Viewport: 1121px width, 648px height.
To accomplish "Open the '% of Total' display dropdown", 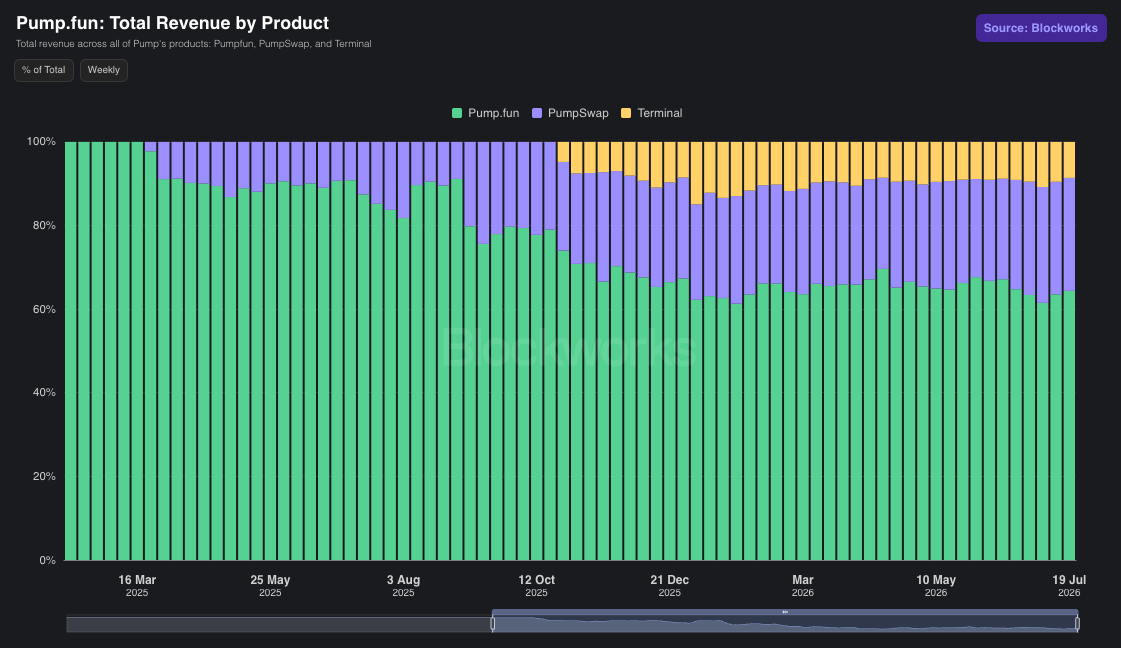I will (x=44, y=70).
